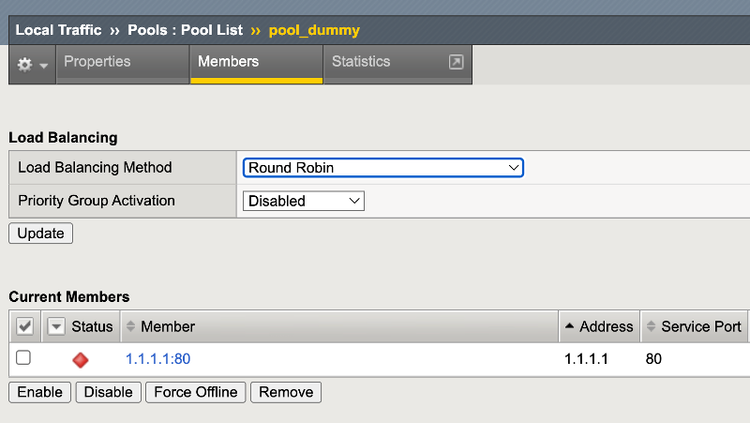750x423 pixels.
Task: Expand the Priority Group Activation dropdown
Action: click(x=304, y=201)
